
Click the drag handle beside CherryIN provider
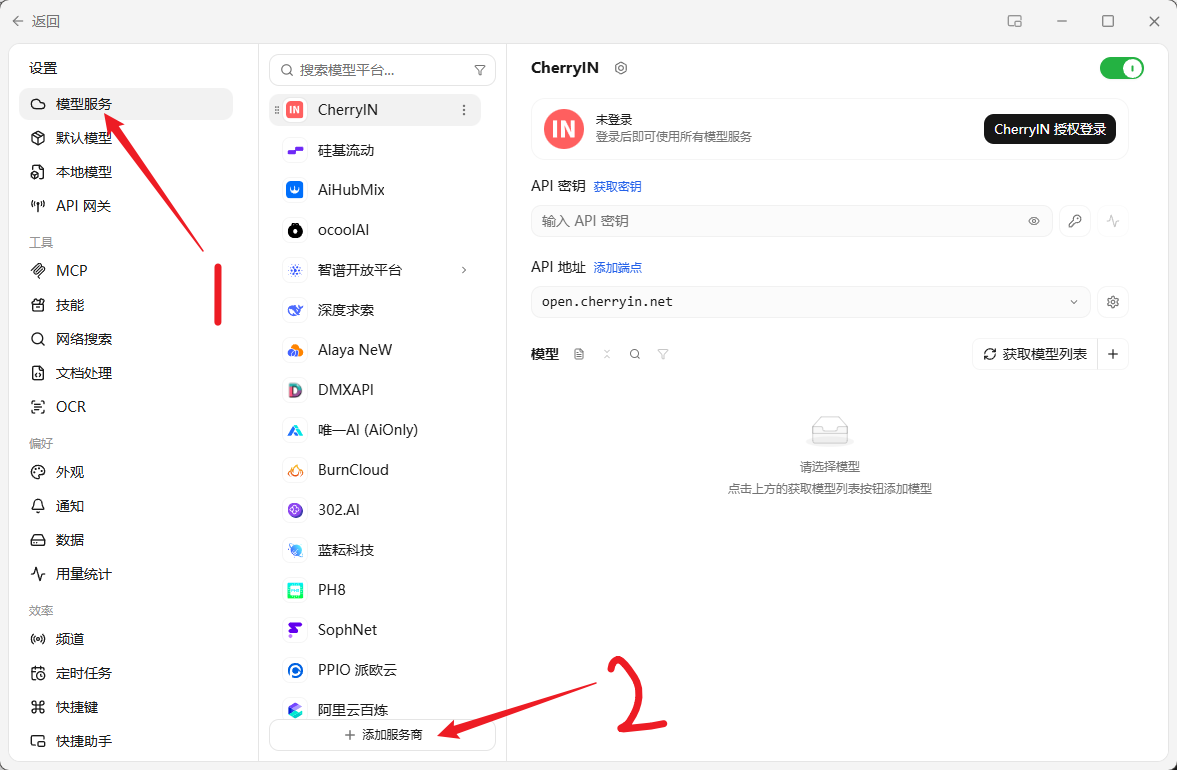(x=277, y=110)
